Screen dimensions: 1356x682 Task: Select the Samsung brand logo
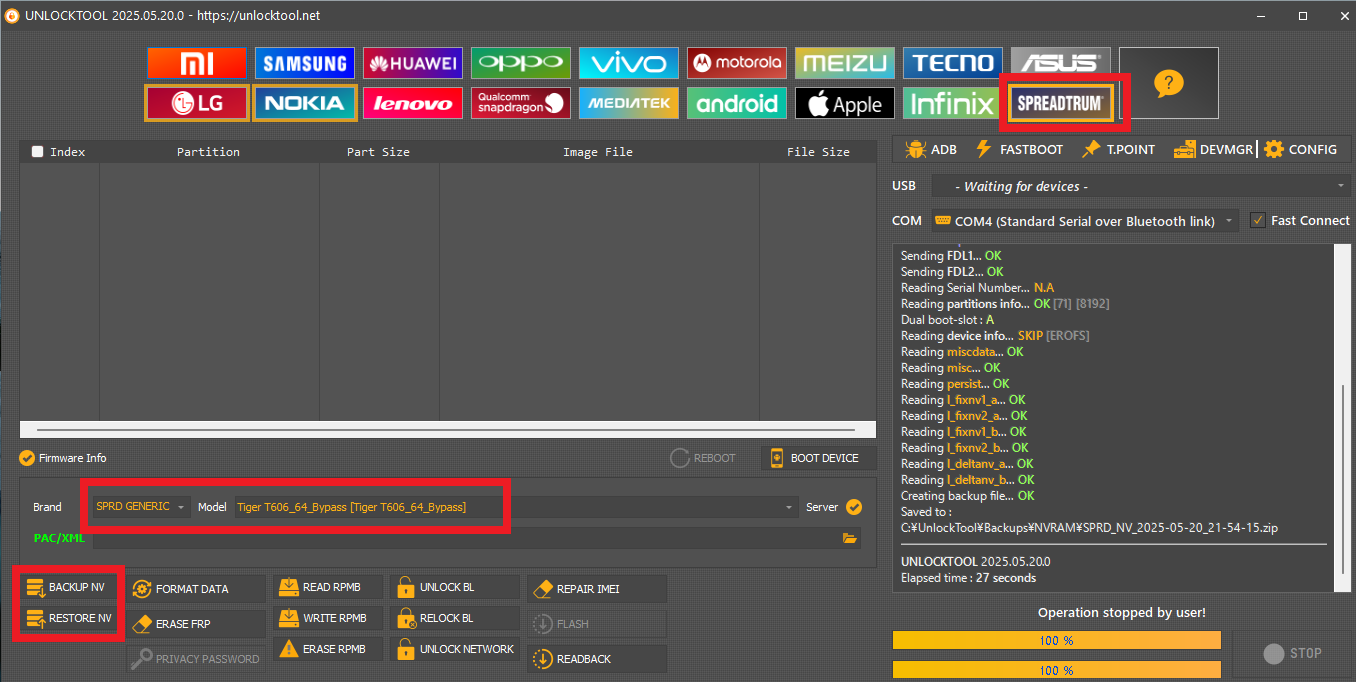click(304, 64)
